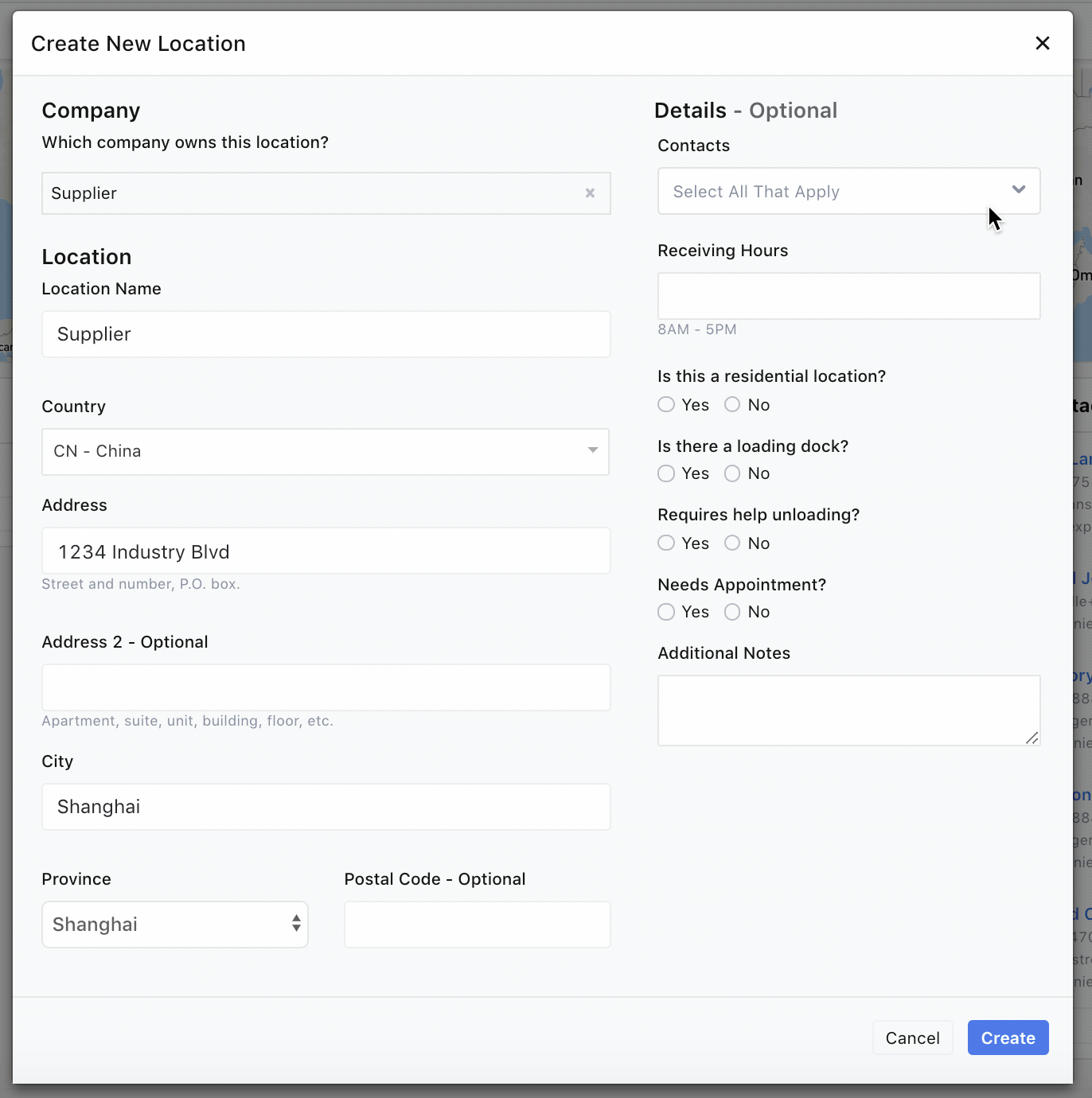The width and height of the screenshot is (1092, 1098).
Task: Select Yes for loading dock
Action: (666, 473)
